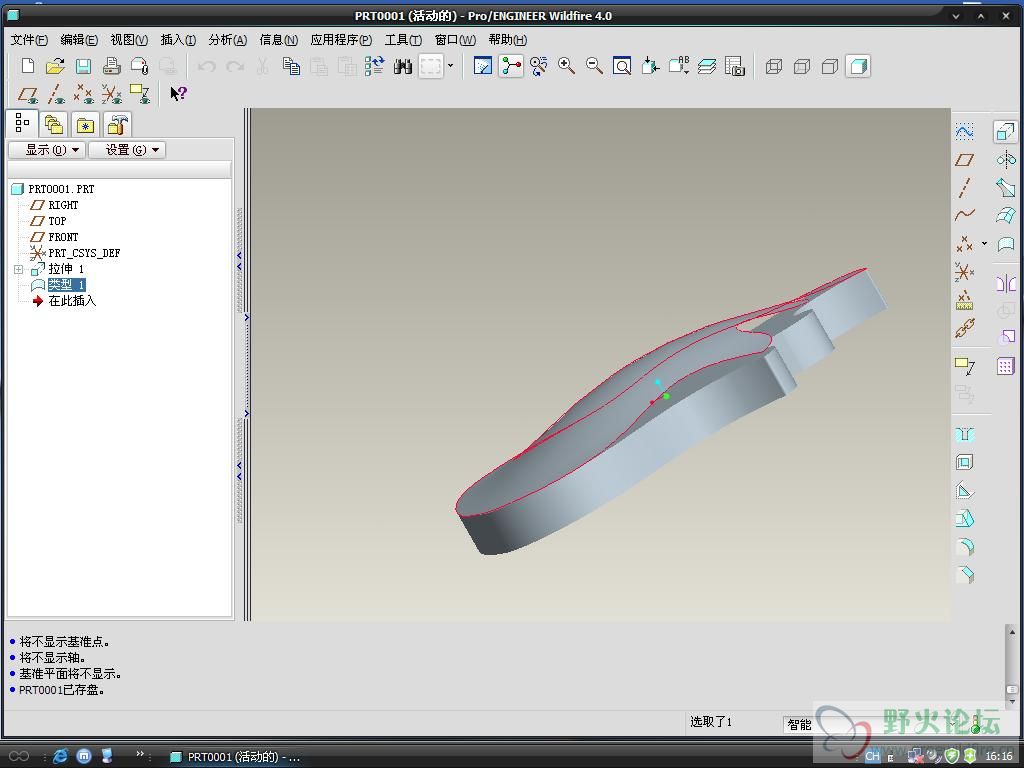Switch to the Folder Browser tab

54,124
